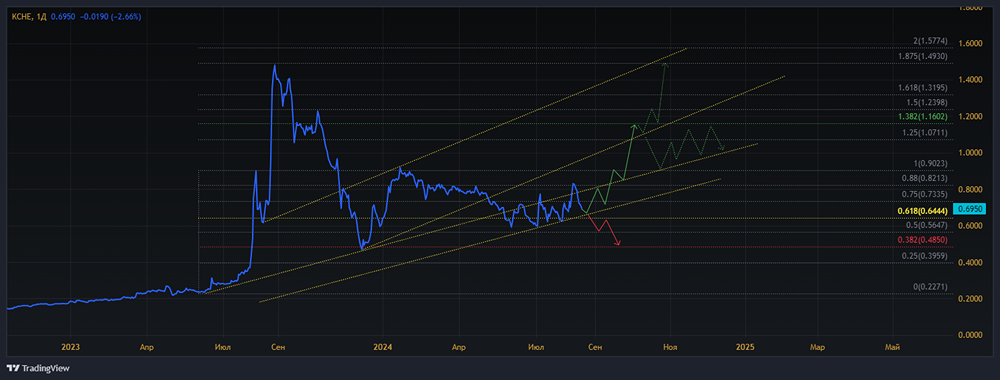Click the 0.4000 price axis label
Screen dimensions: 1000x380
click(x=970, y=262)
